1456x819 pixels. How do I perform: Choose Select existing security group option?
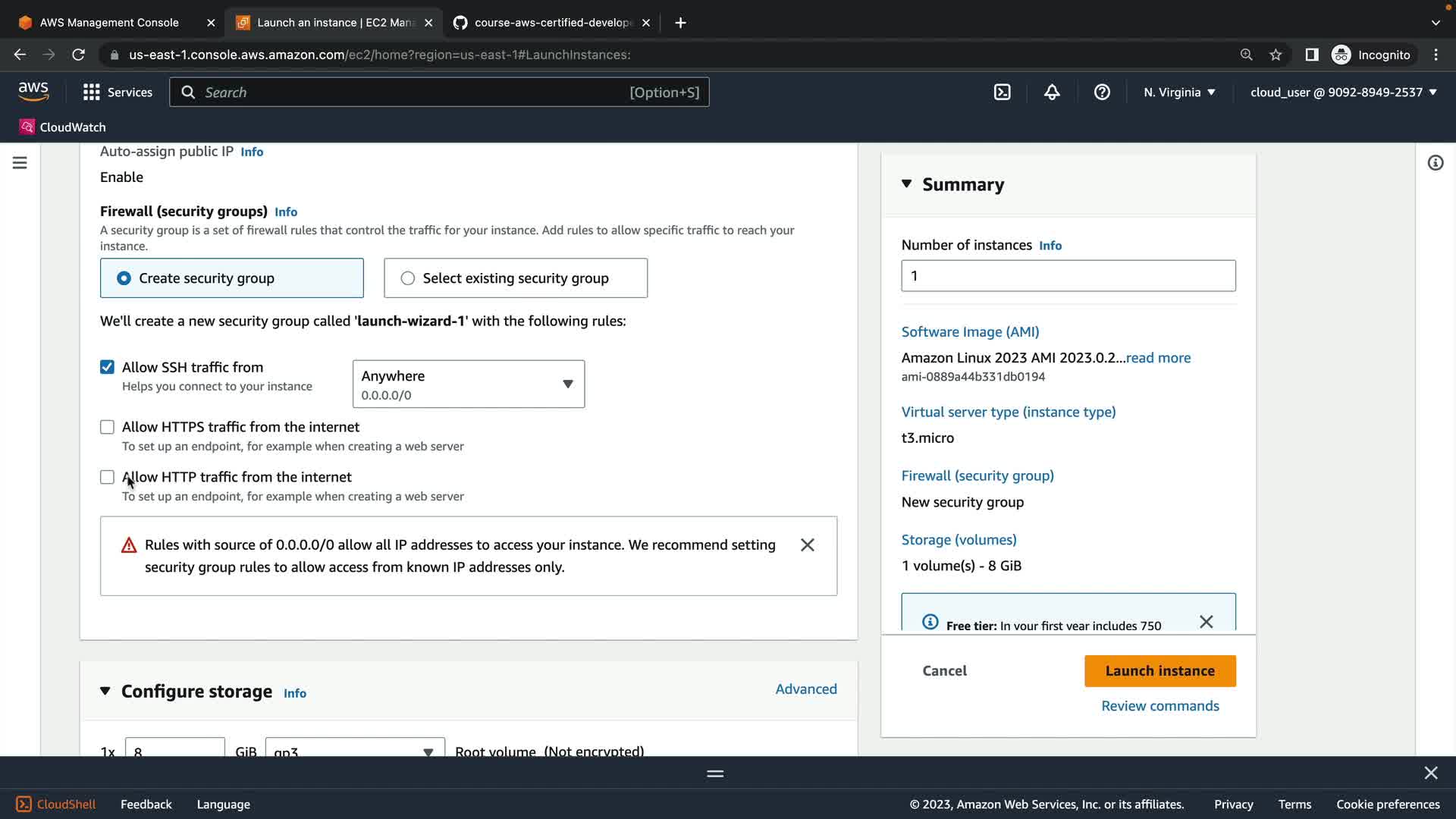click(x=408, y=278)
